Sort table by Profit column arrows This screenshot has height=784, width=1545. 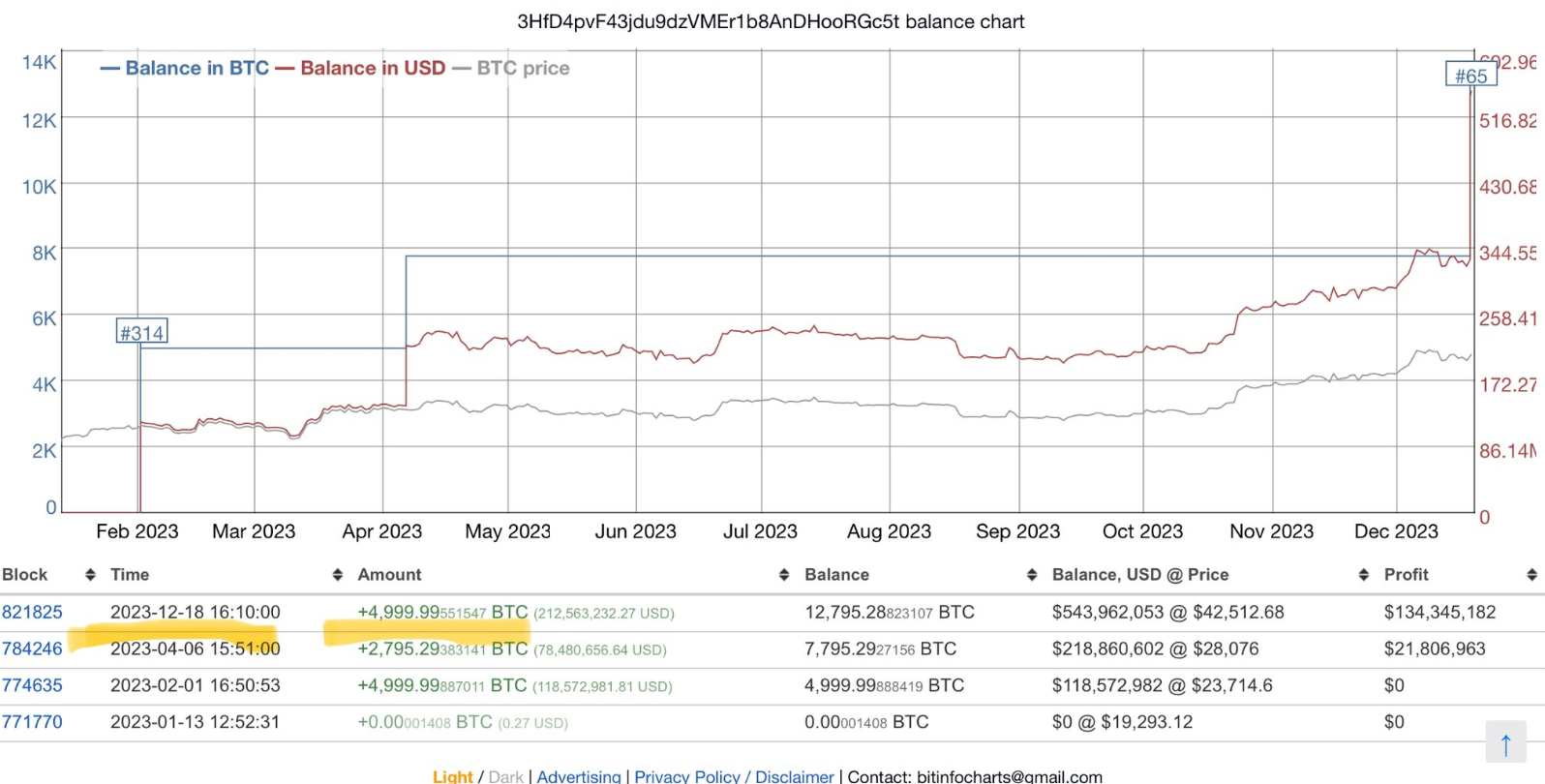(x=1531, y=575)
